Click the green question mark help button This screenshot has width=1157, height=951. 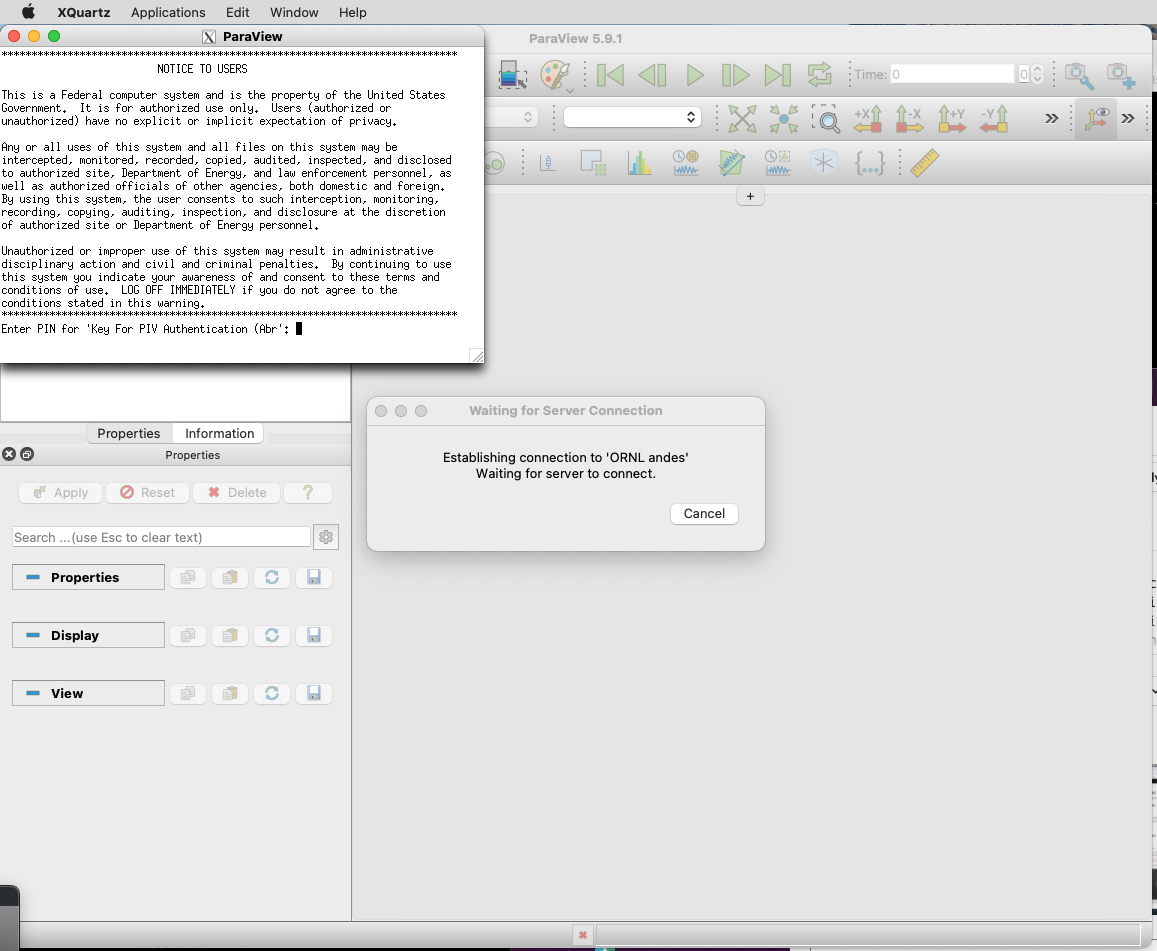[x=308, y=492]
